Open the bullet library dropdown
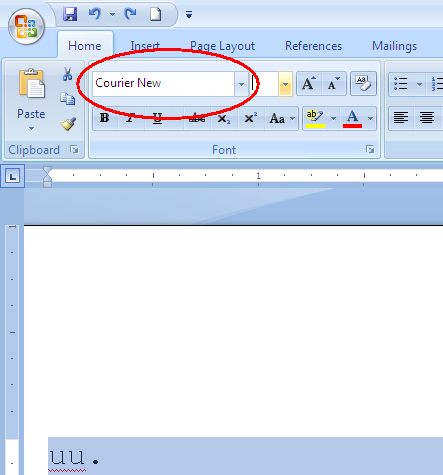 click(419, 84)
